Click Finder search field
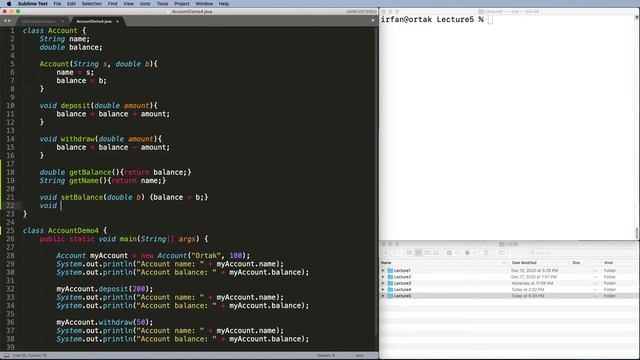Viewport: 640px width, 360px height. click(x=581, y=253)
